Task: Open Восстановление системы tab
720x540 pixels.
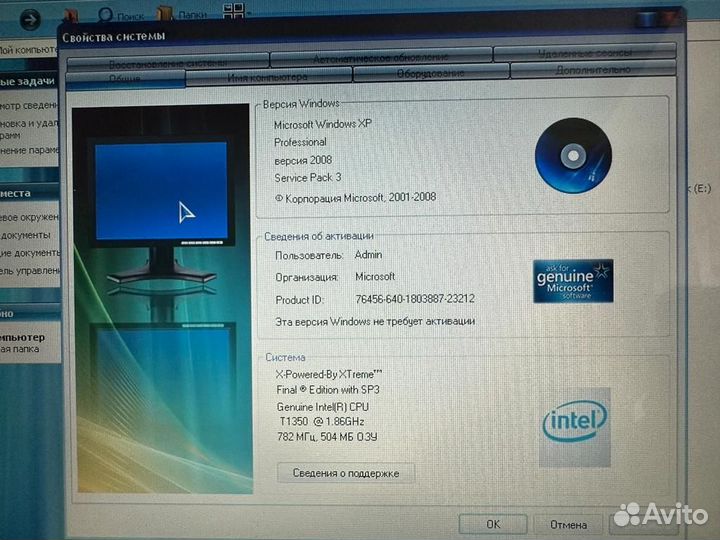Action: 168,62
